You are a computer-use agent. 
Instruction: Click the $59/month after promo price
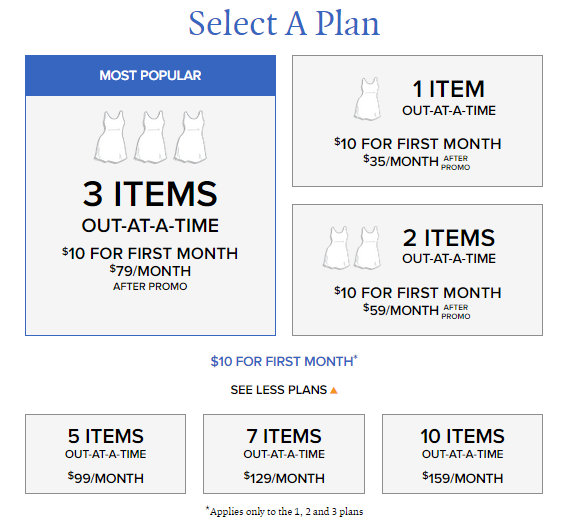click(417, 311)
